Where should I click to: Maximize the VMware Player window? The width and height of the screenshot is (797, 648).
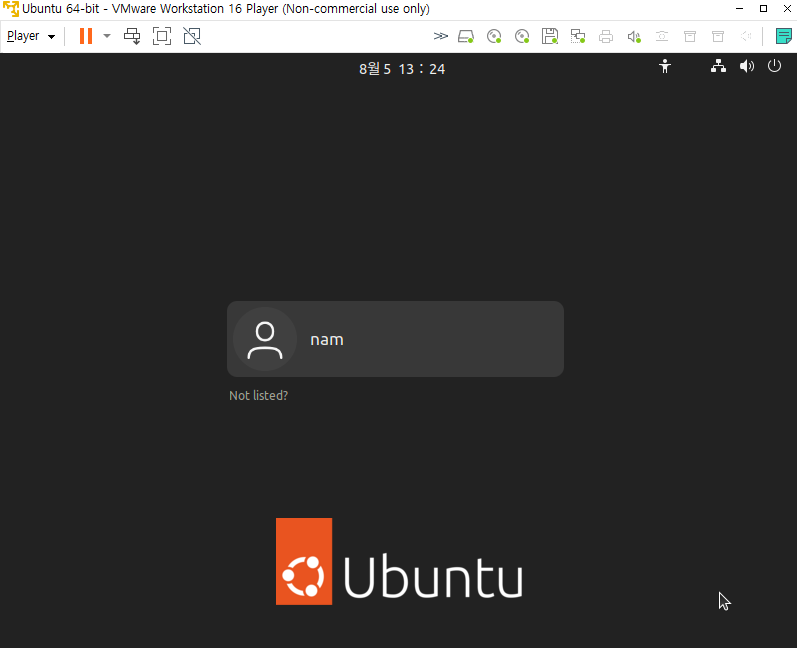(763, 9)
